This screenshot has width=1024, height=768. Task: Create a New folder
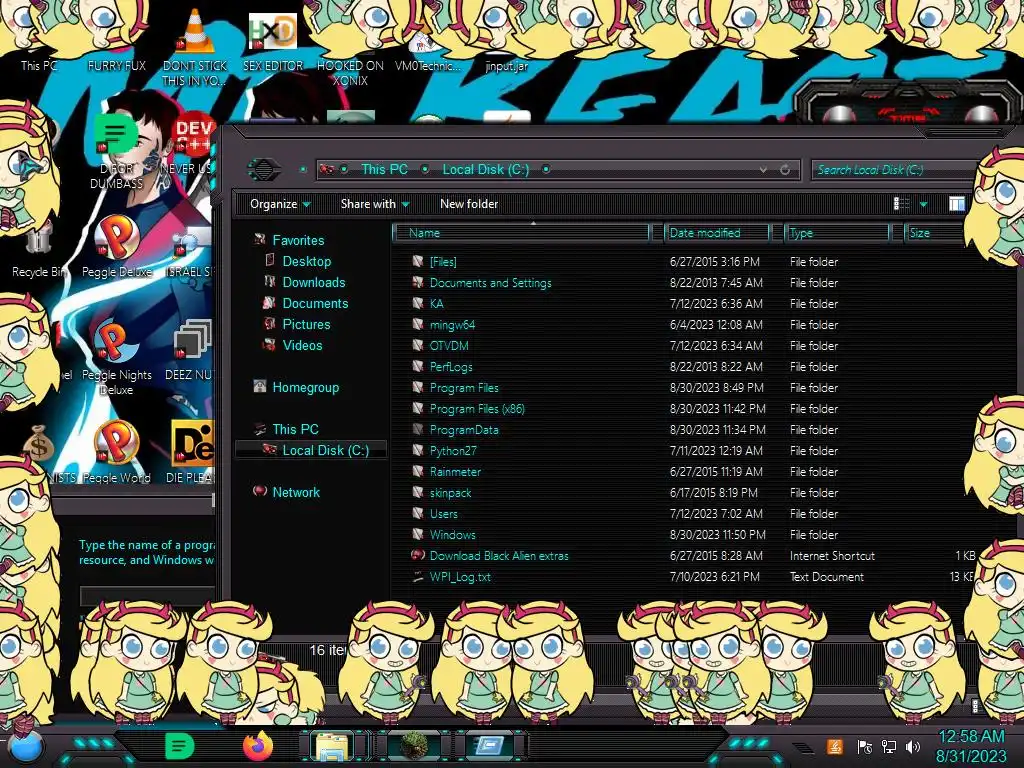pos(469,204)
